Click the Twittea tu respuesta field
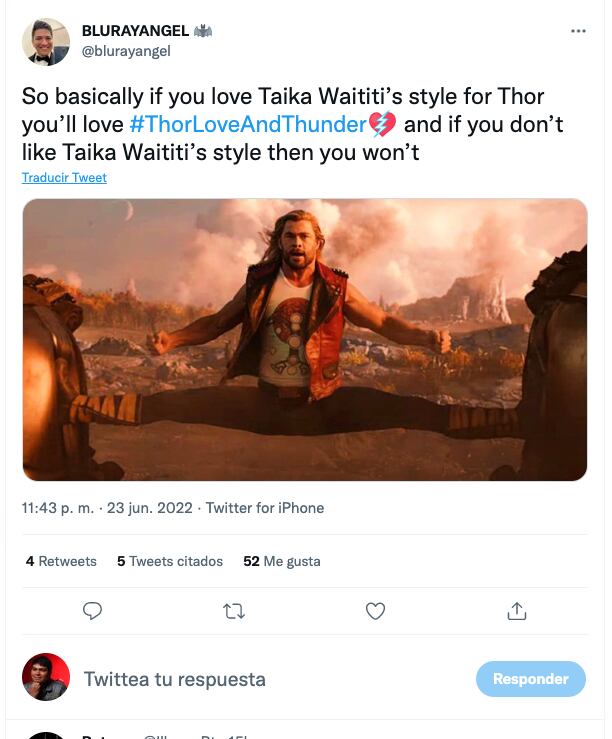Image resolution: width=612 pixels, height=739 pixels. (175, 679)
